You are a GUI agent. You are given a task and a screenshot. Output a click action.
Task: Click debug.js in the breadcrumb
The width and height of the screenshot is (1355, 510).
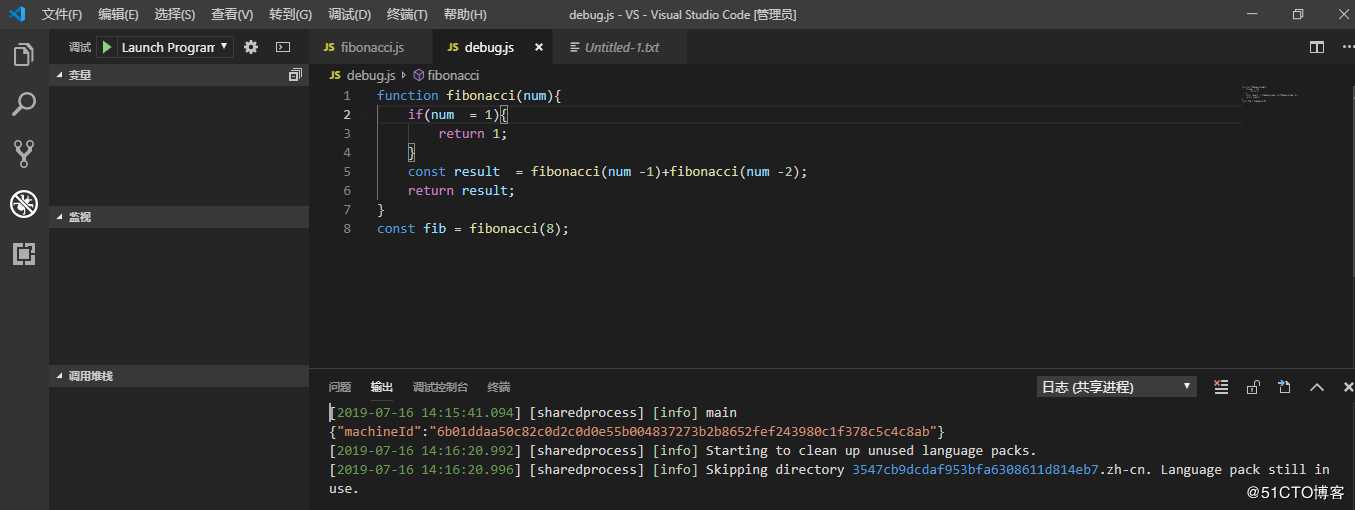[371, 75]
